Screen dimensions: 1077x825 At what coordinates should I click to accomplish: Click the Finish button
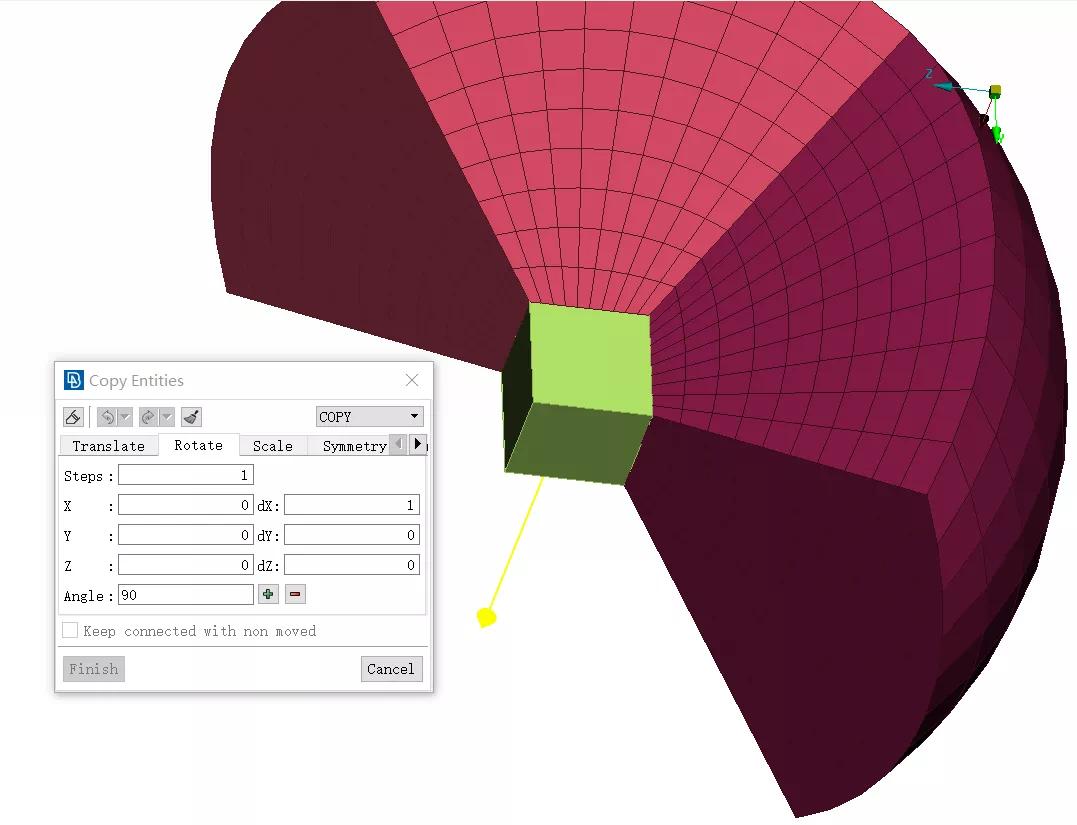point(93,669)
